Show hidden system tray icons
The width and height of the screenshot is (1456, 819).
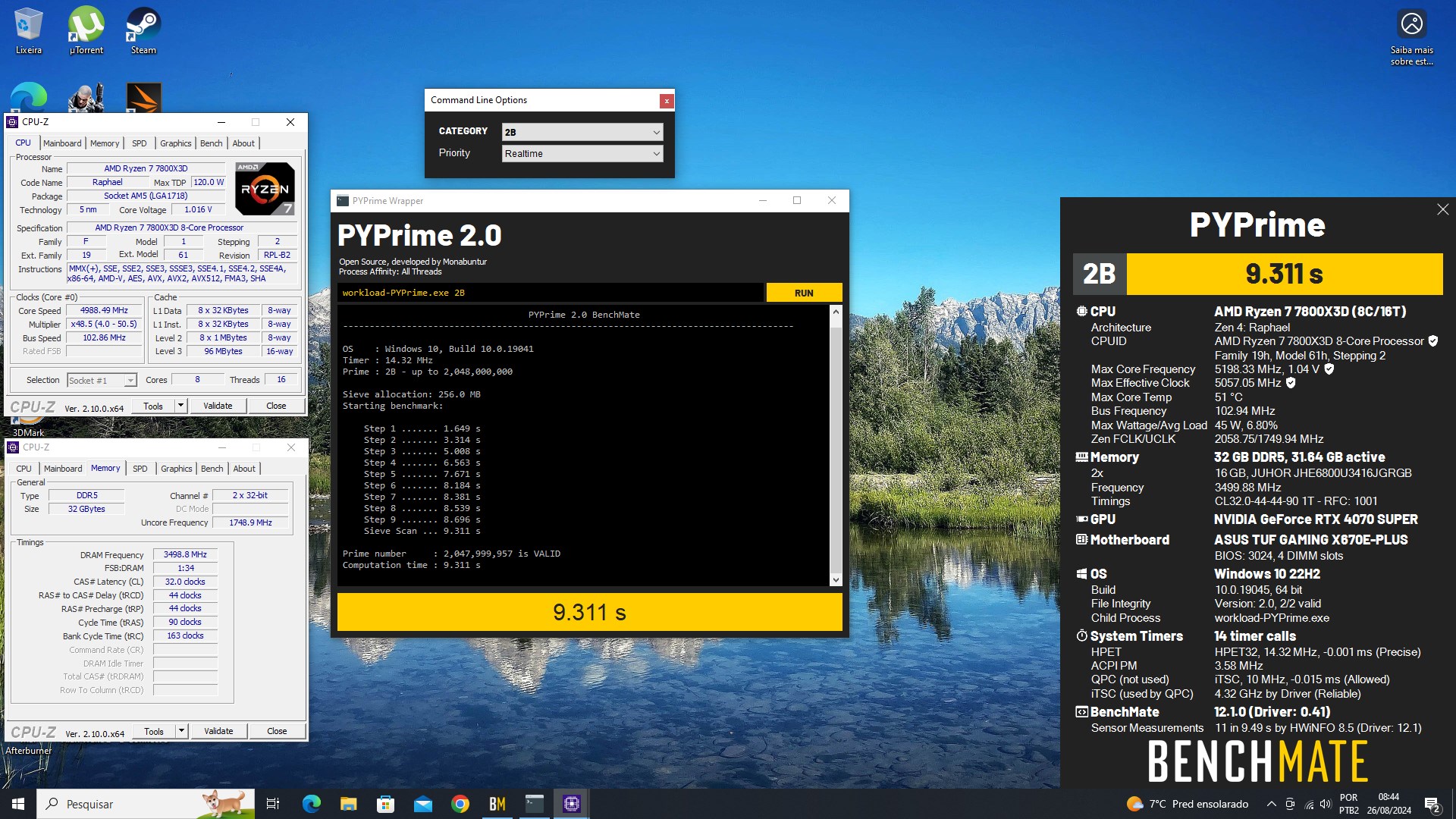pyautogui.click(x=1271, y=804)
